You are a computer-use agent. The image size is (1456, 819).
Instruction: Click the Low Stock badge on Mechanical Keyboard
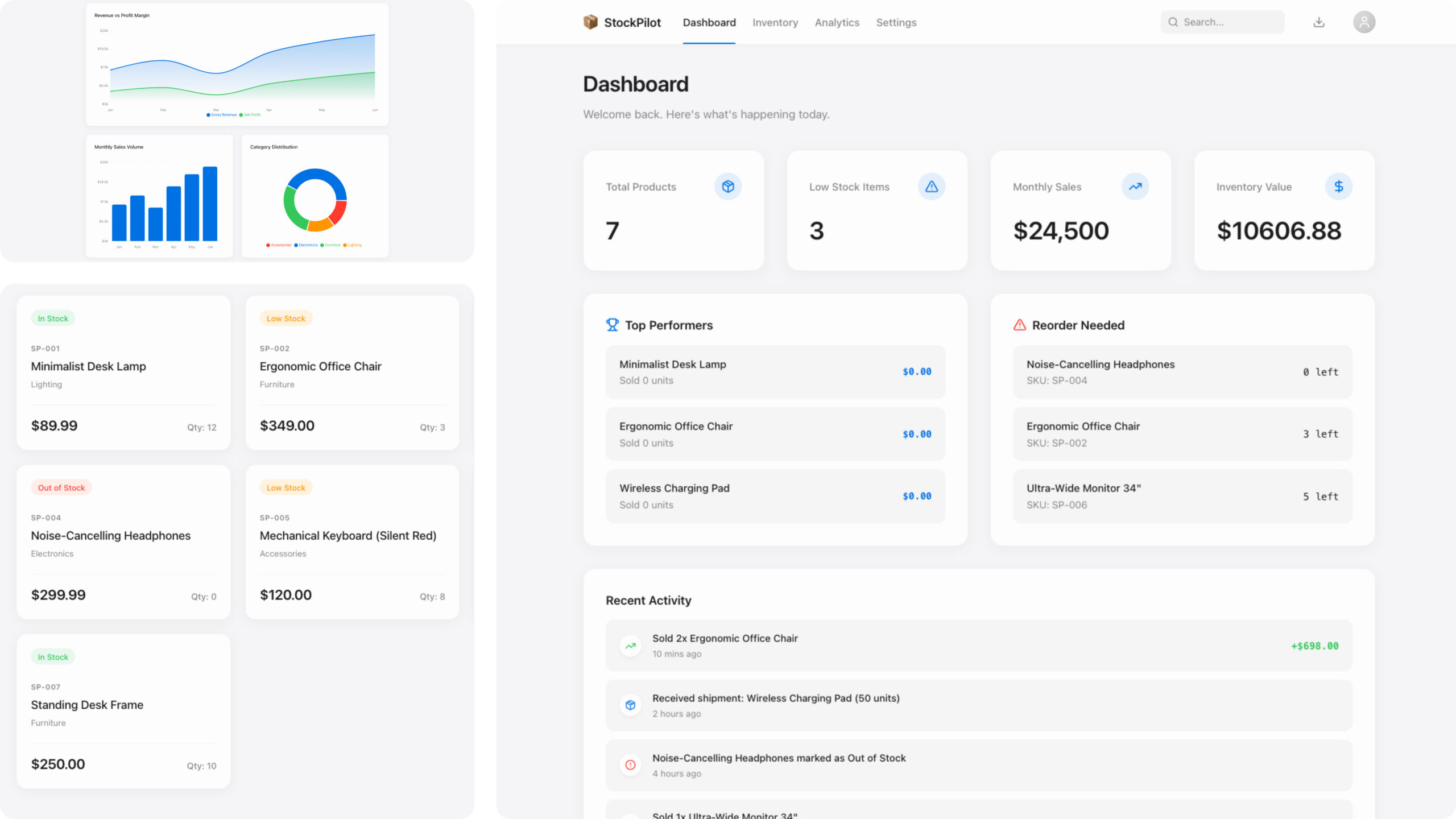pos(286,488)
